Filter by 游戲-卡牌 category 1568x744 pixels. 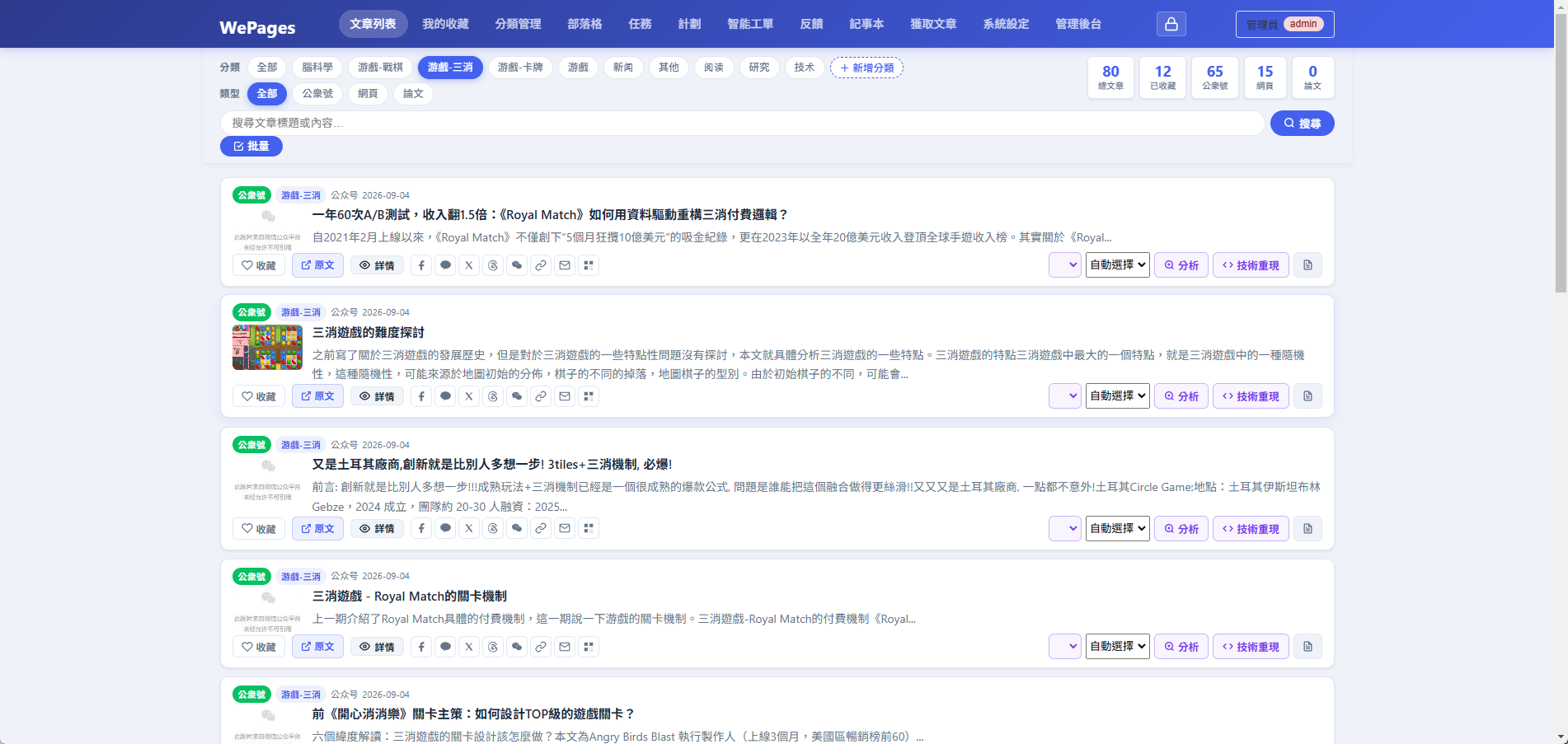[x=520, y=68]
